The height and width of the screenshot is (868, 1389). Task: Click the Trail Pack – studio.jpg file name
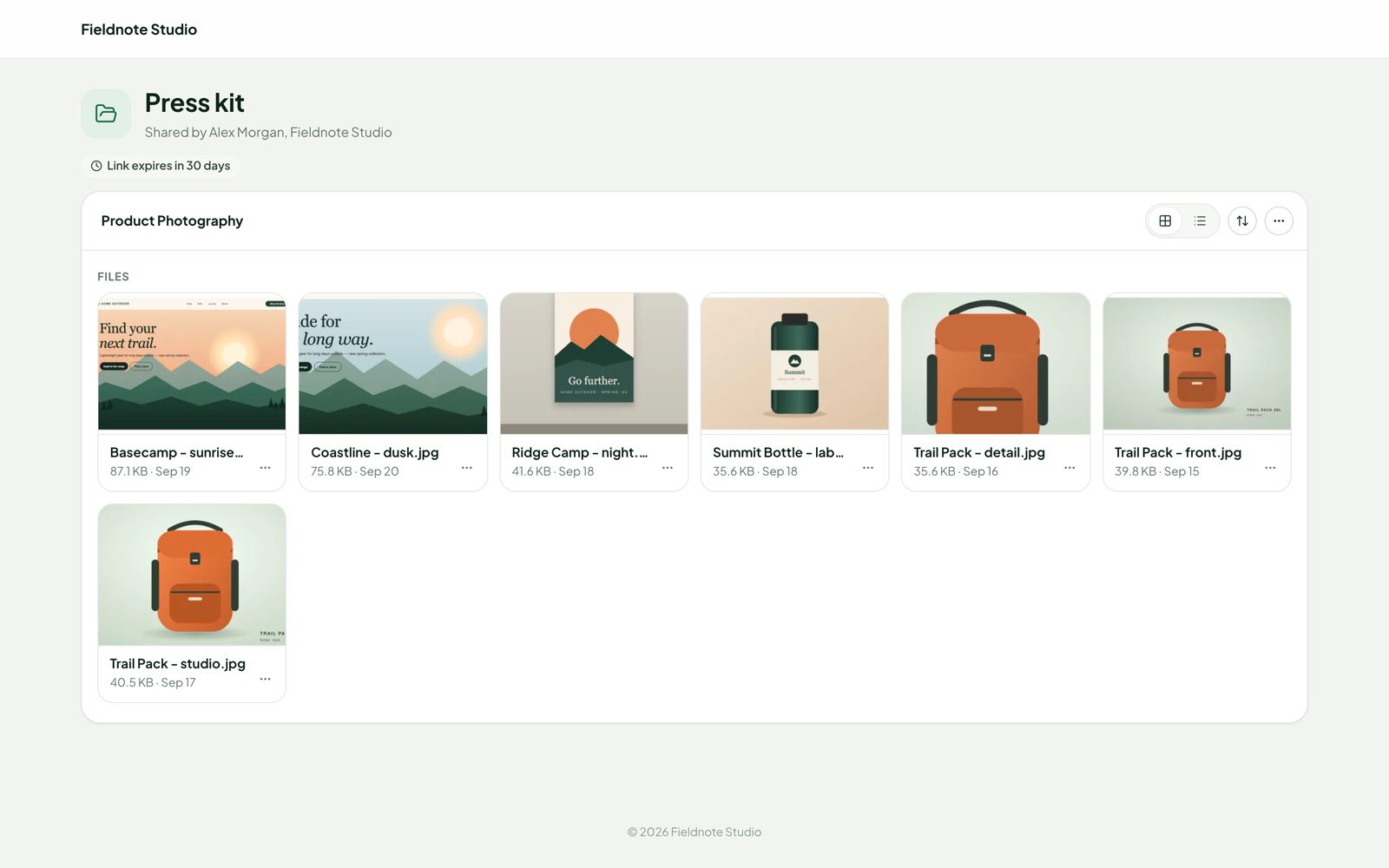point(178,663)
